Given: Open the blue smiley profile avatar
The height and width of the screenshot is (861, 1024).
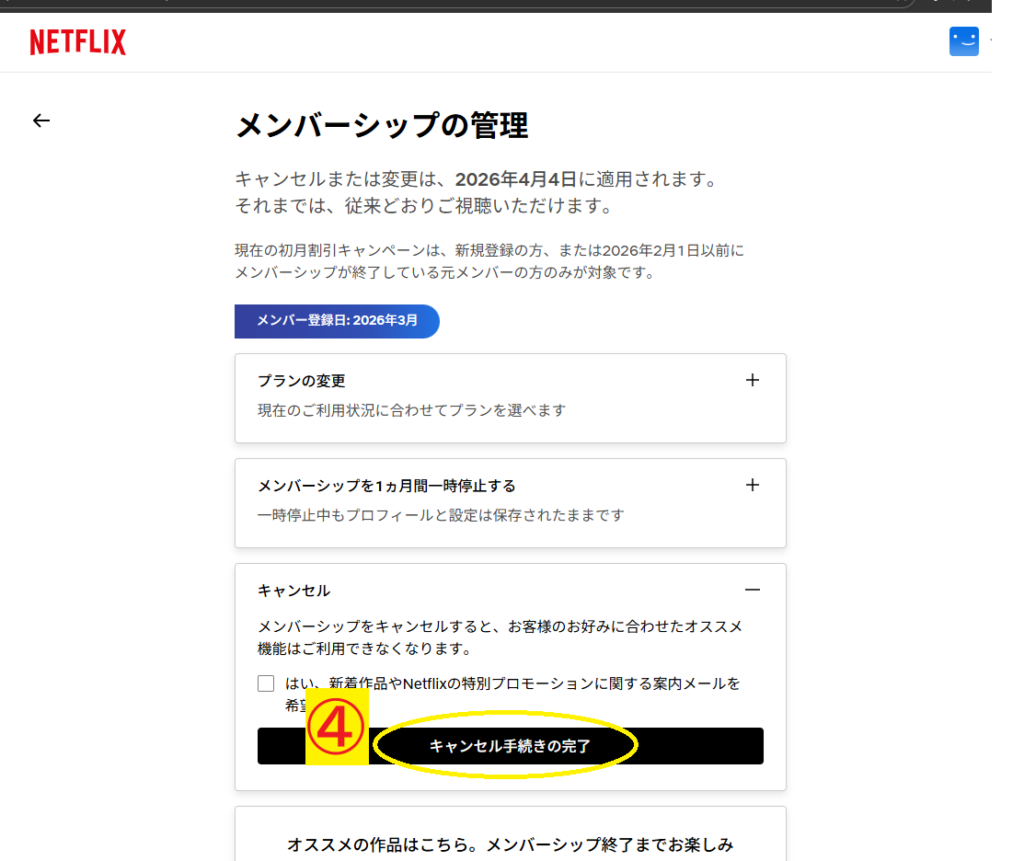Looking at the screenshot, I should point(963,41).
